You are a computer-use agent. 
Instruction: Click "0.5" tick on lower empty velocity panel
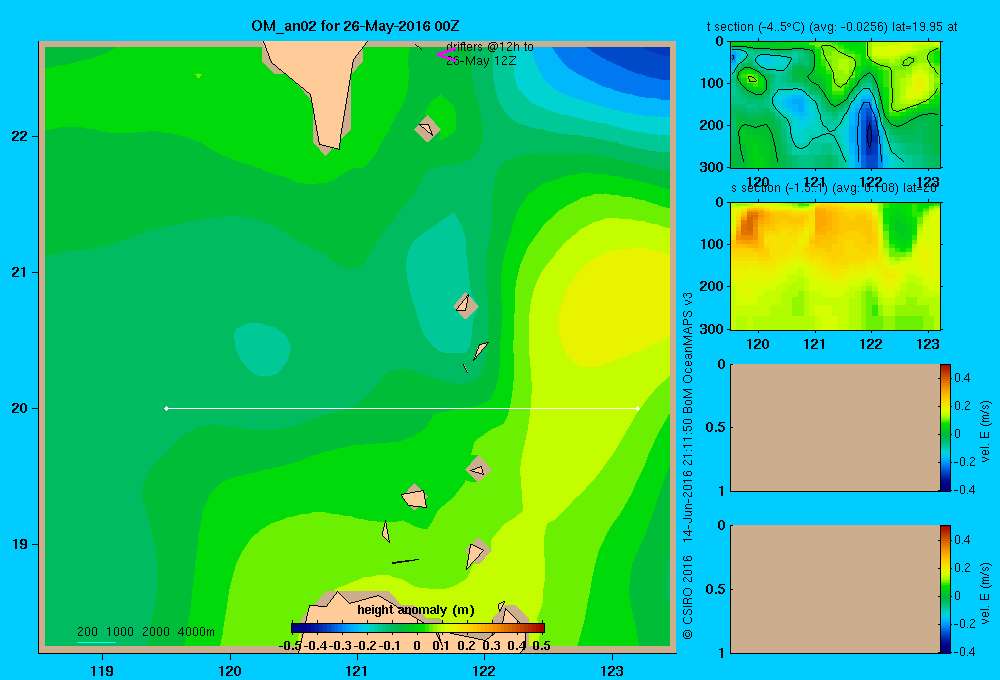click(716, 588)
